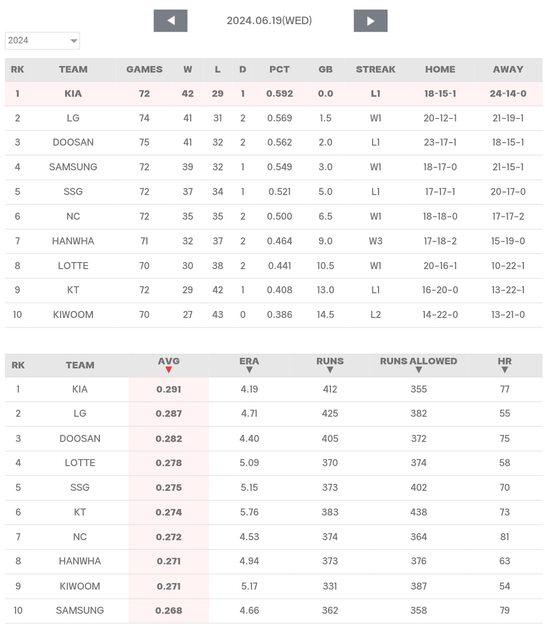545x640 pixels.
Task: Select SAMSUNG in the batting stats table
Action: coord(80,610)
